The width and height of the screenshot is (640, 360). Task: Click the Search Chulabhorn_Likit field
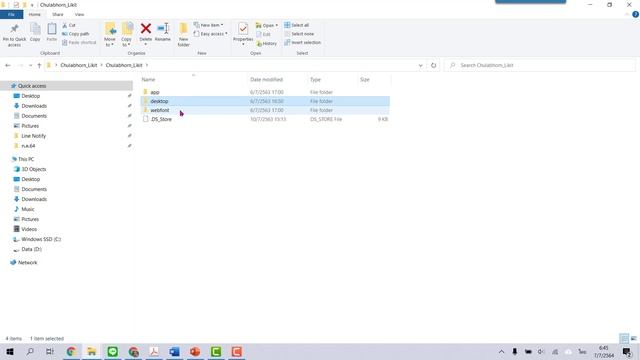click(x=540, y=65)
